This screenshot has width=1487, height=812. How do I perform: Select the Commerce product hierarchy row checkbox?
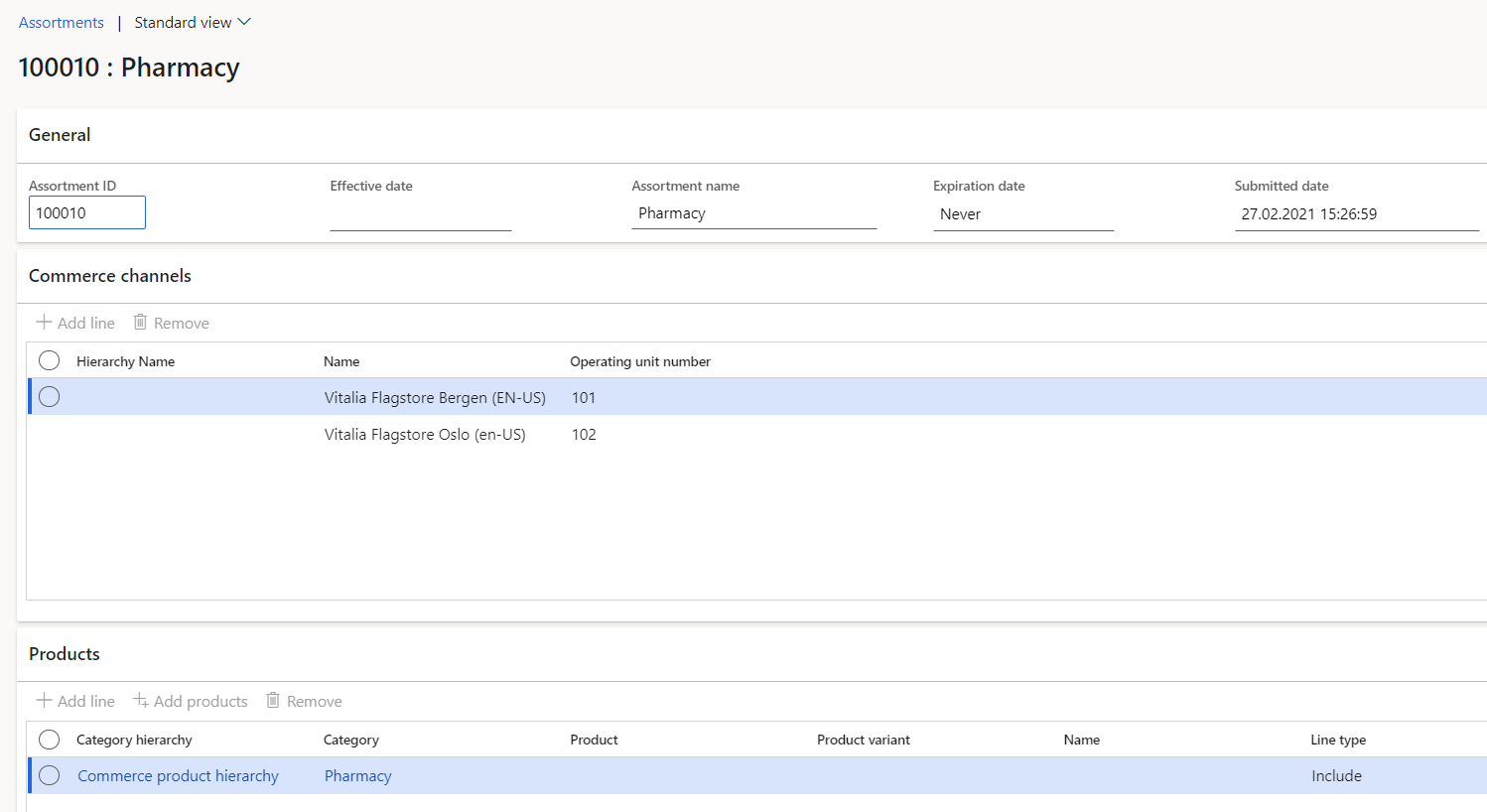click(49, 776)
